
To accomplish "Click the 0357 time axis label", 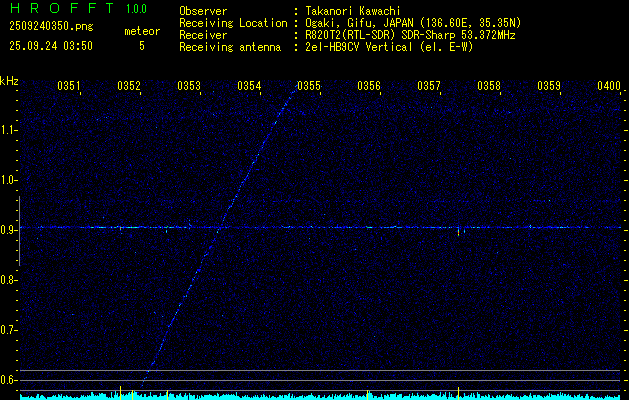I will click(429, 86).
